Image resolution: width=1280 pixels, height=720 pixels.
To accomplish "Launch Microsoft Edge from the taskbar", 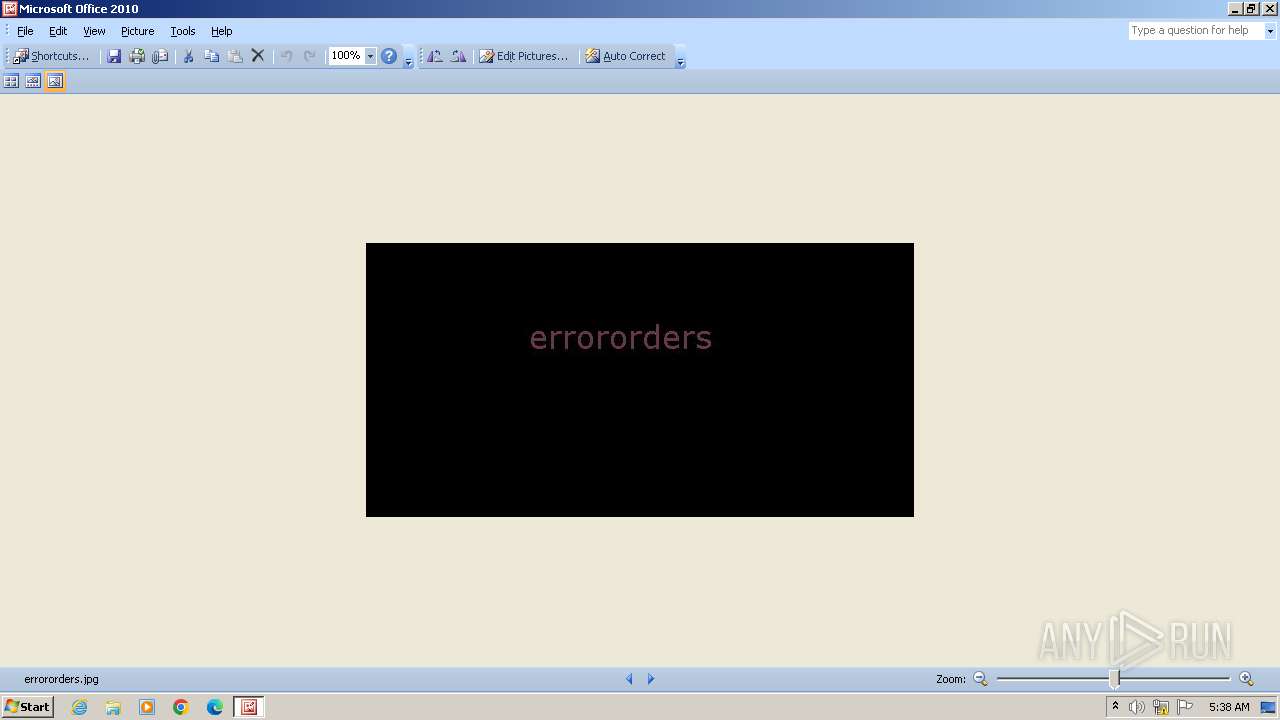I will 215,707.
